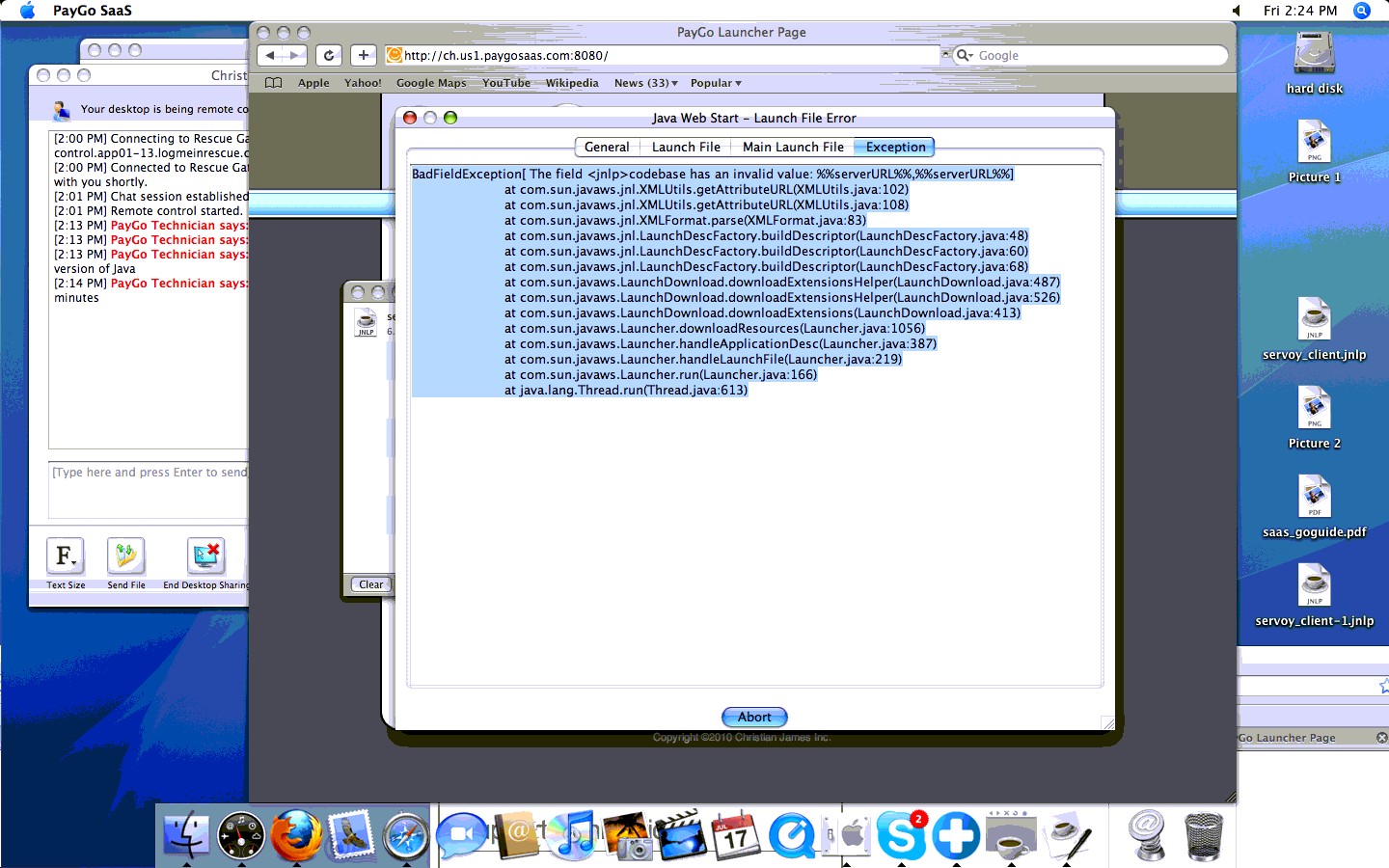Open Java Web Start pen icon in Dock
Image resolution: width=1389 pixels, height=868 pixels.
[x=1069, y=835]
